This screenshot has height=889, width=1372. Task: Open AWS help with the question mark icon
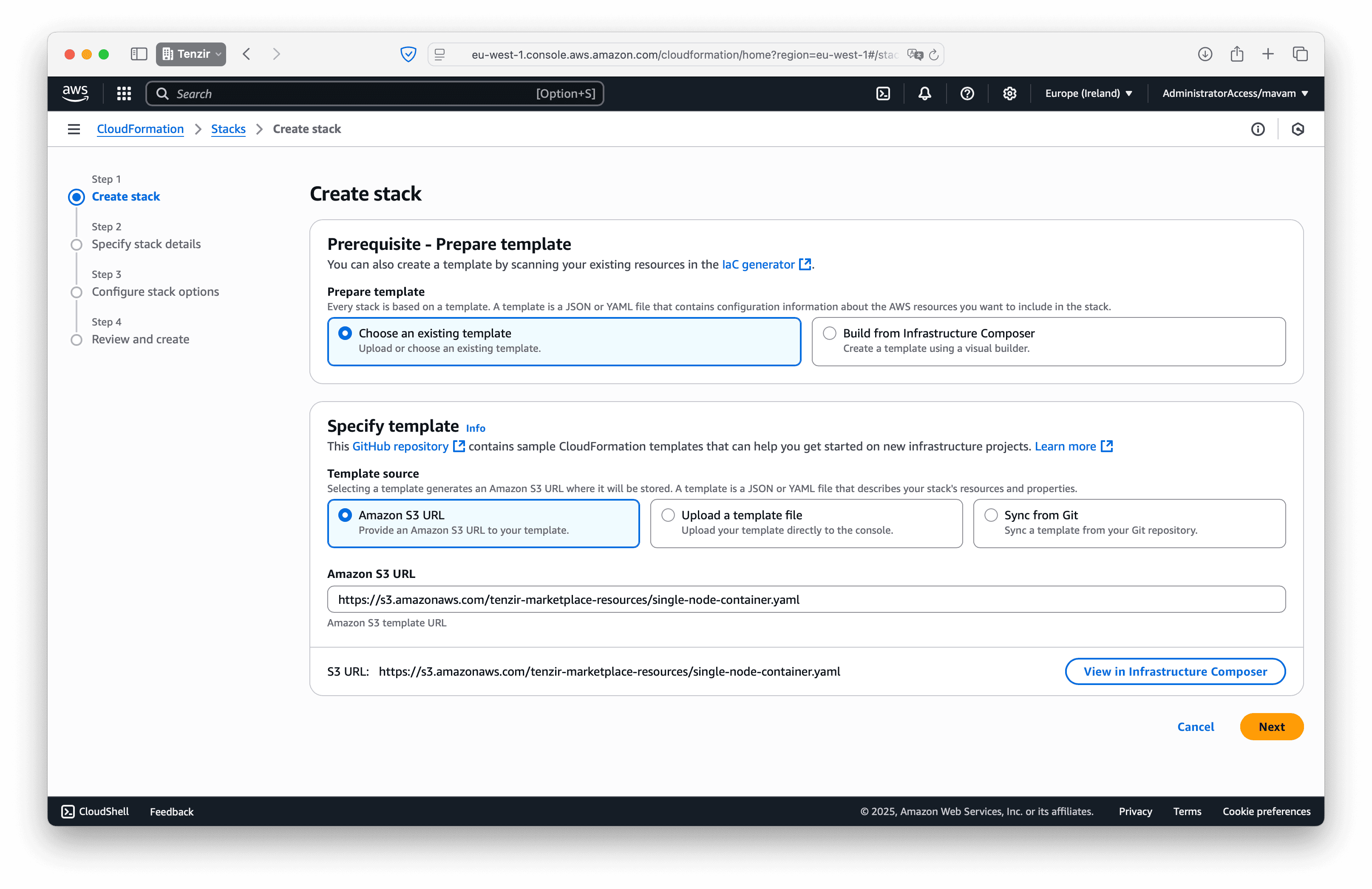(x=967, y=93)
